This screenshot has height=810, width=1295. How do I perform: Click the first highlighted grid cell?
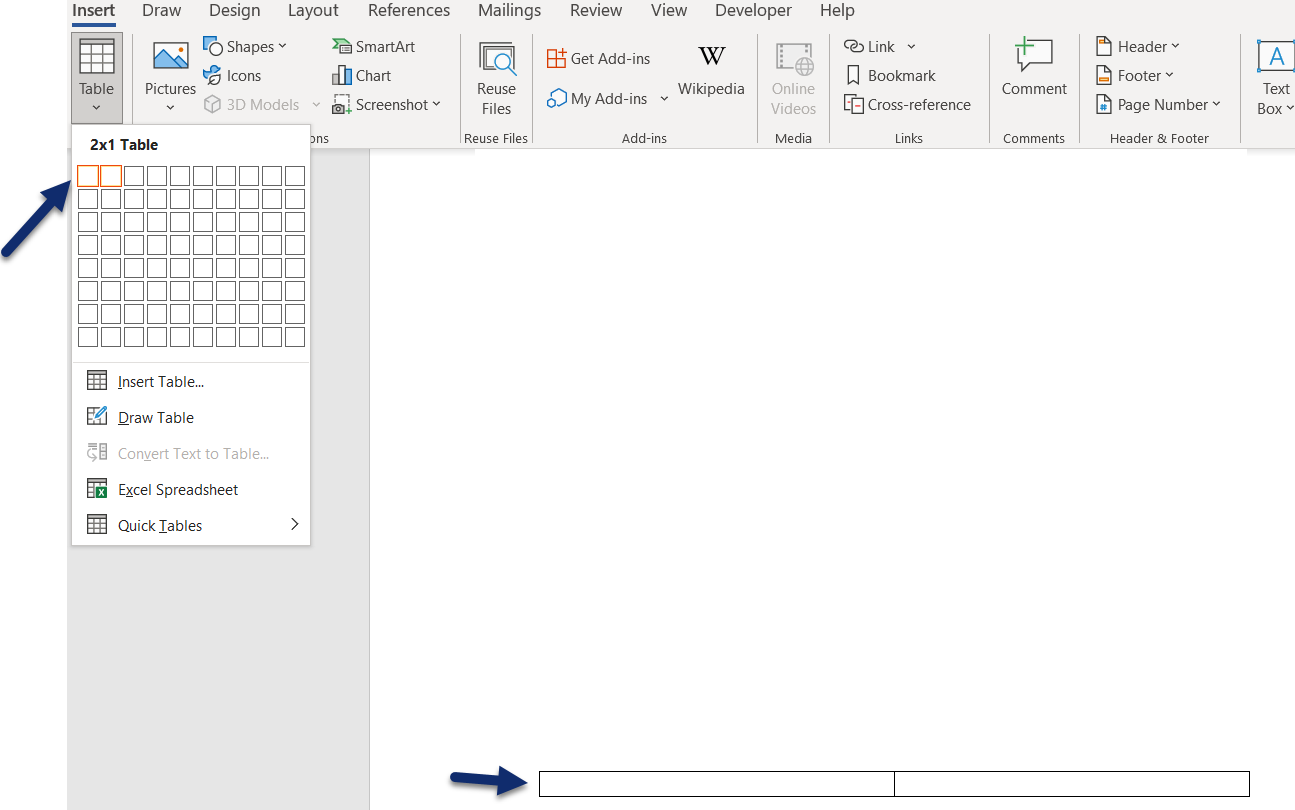click(88, 176)
